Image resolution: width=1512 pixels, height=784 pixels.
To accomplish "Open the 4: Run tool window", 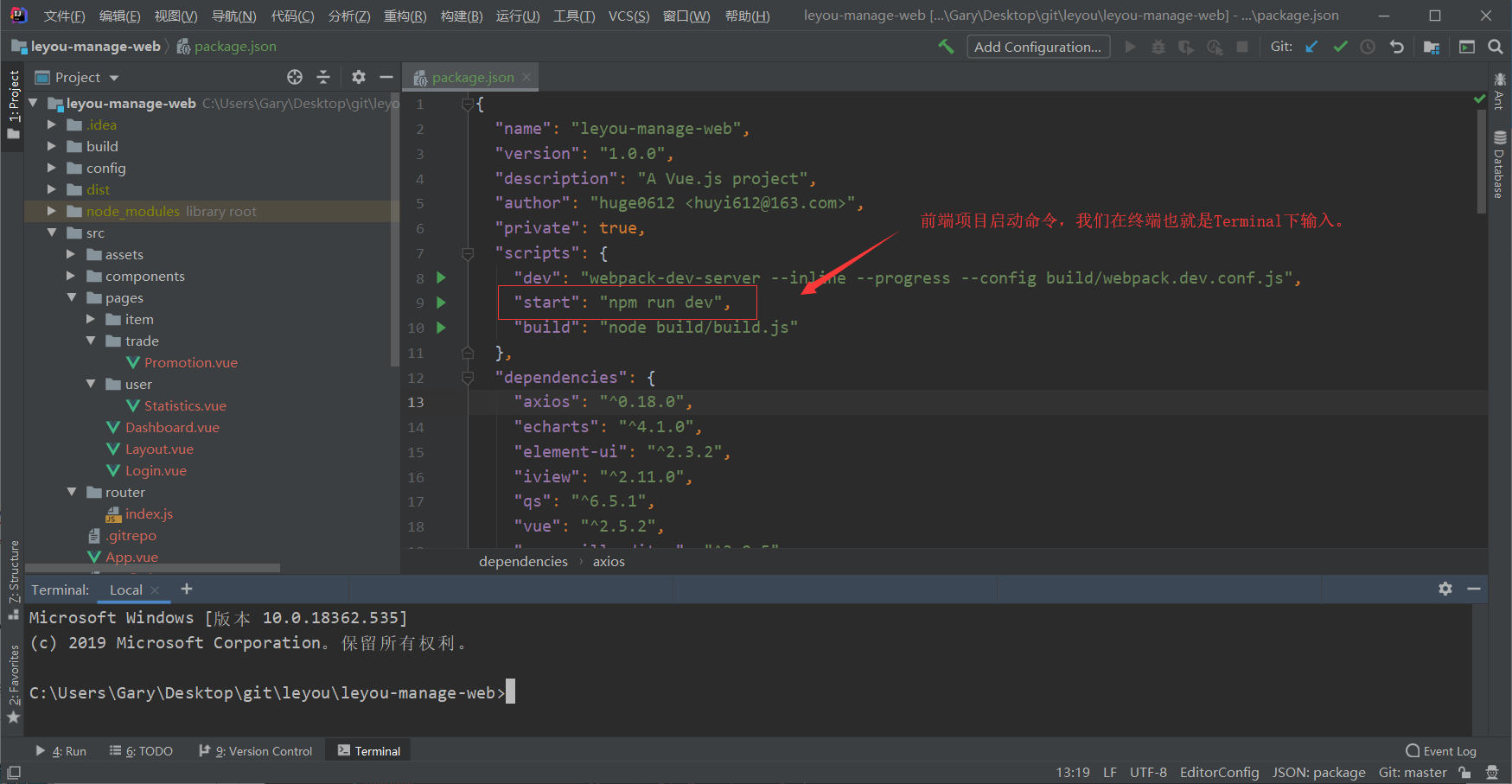I will click(x=61, y=751).
